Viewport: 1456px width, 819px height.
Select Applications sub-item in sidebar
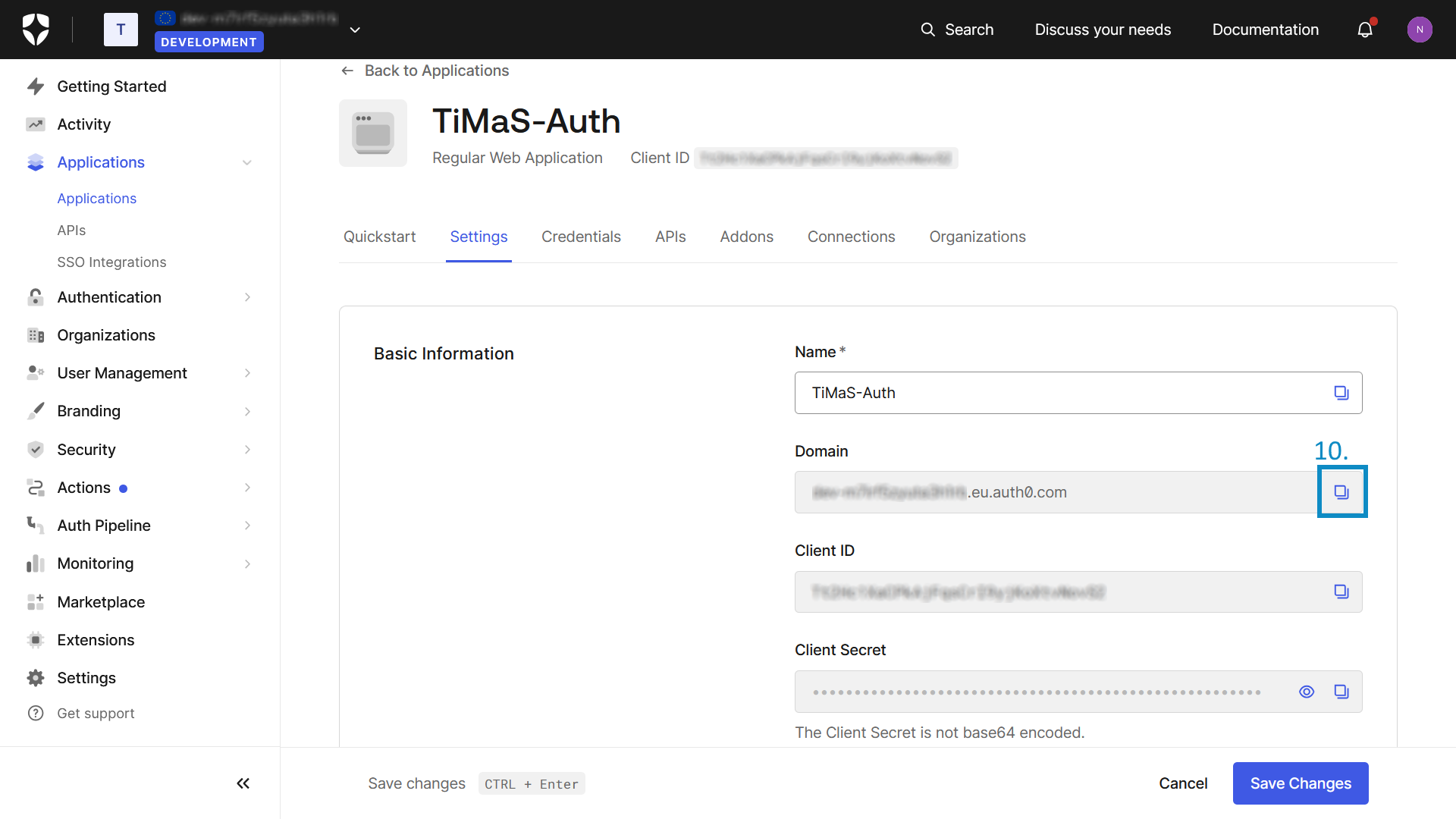coord(97,198)
